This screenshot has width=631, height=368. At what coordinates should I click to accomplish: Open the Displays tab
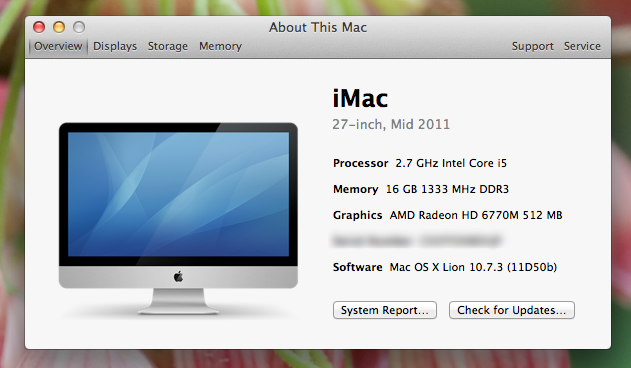pos(115,46)
